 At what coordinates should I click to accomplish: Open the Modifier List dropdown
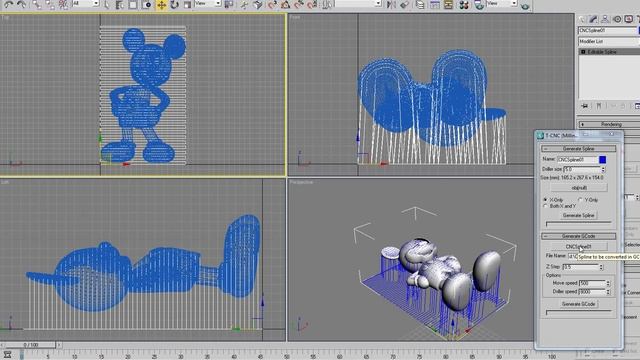click(609, 41)
